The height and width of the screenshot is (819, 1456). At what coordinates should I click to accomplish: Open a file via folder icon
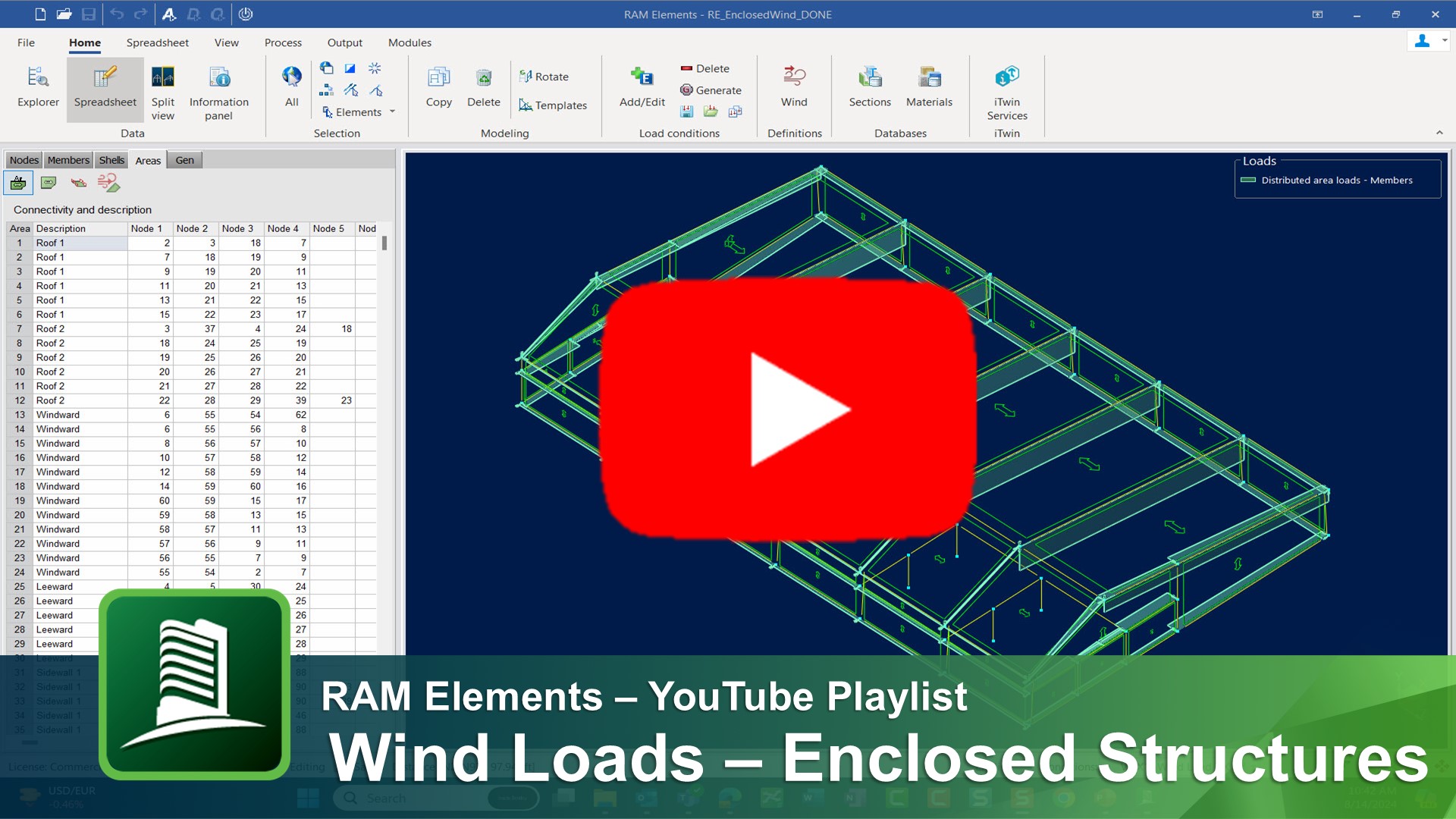pos(64,14)
